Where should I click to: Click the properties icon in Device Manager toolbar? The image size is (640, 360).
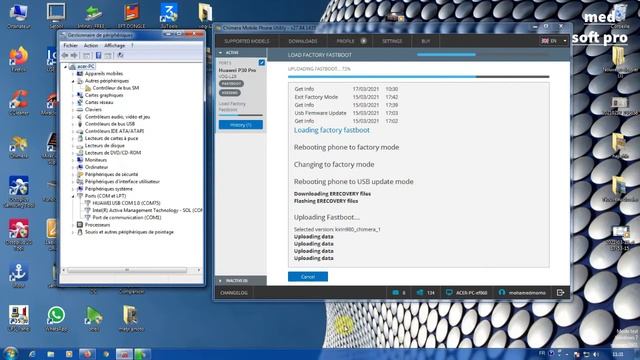(x=87, y=55)
